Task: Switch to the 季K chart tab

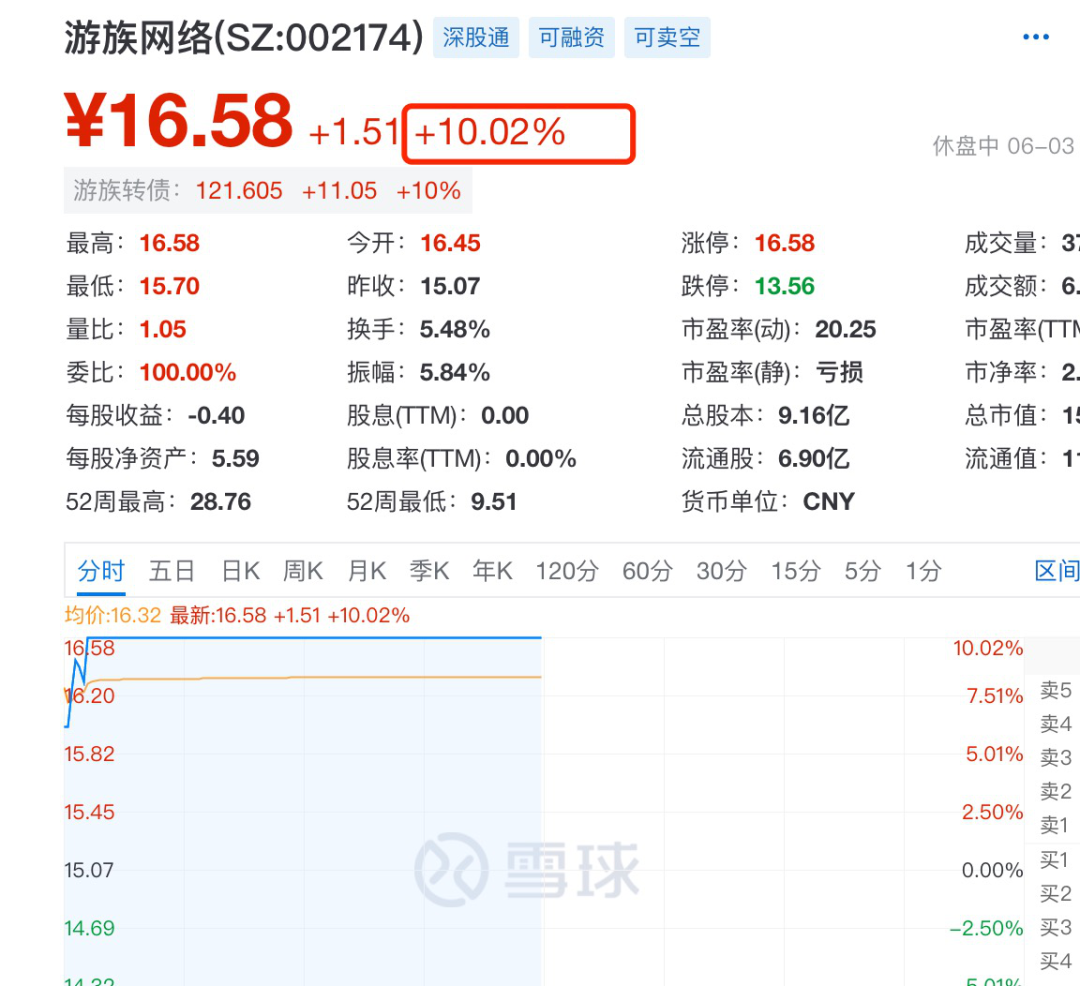Action: coord(429,571)
